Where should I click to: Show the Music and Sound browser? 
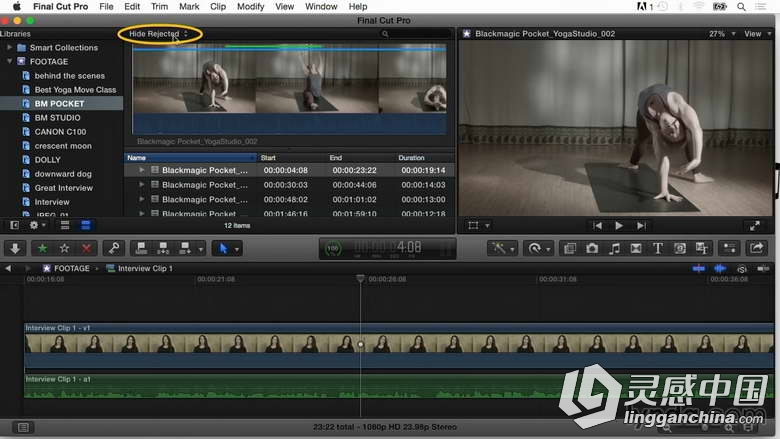(614, 248)
